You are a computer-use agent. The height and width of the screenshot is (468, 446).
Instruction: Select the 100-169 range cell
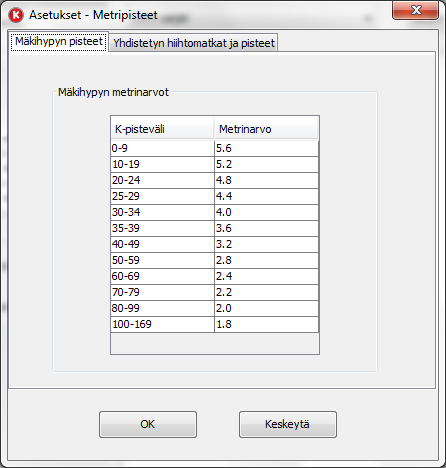click(x=162, y=324)
